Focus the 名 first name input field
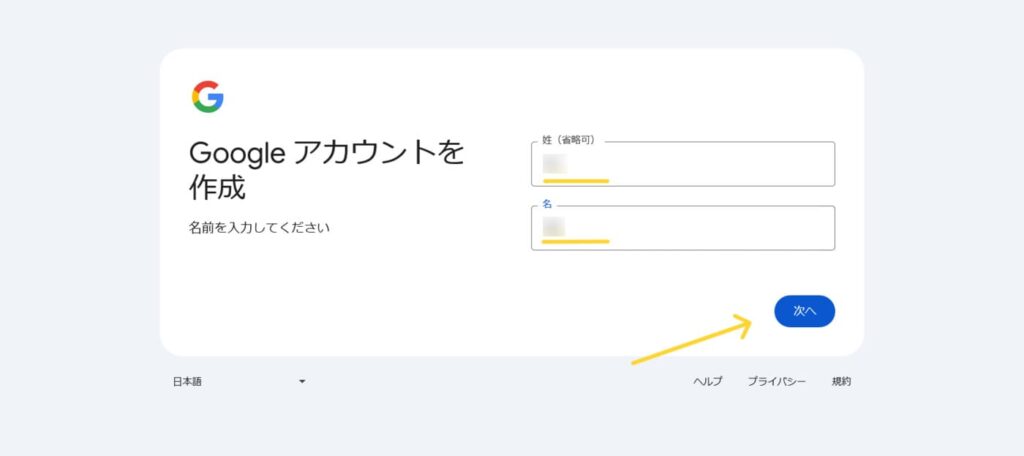Image resolution: width=1024 pixels, height=456 pixels. pyautogui.click(x=683, y=228)
